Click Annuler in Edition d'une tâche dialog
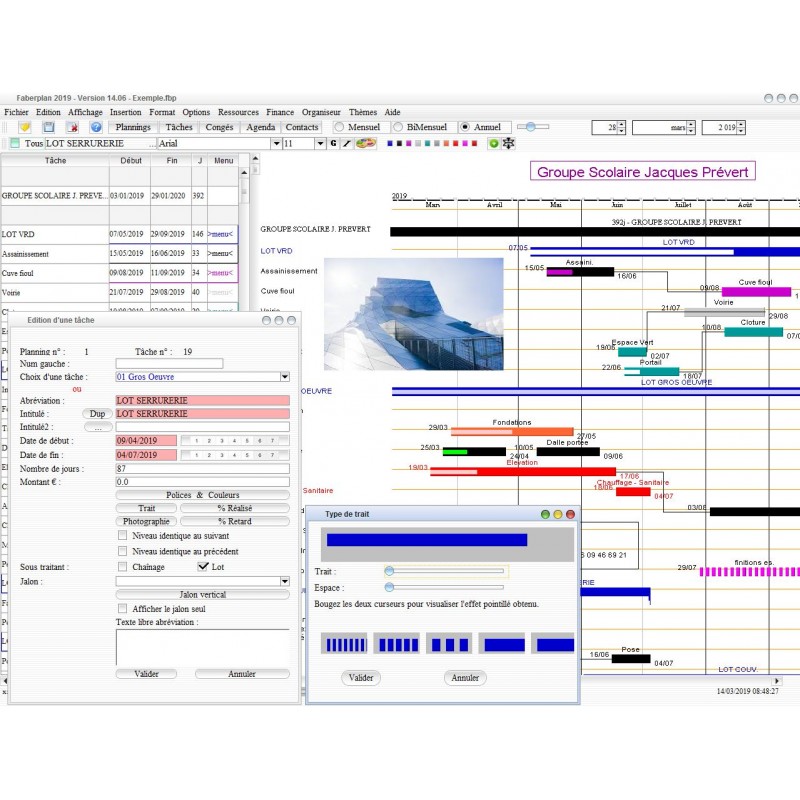The height and width of the screenshot is (800, 800). pos(242,674)
